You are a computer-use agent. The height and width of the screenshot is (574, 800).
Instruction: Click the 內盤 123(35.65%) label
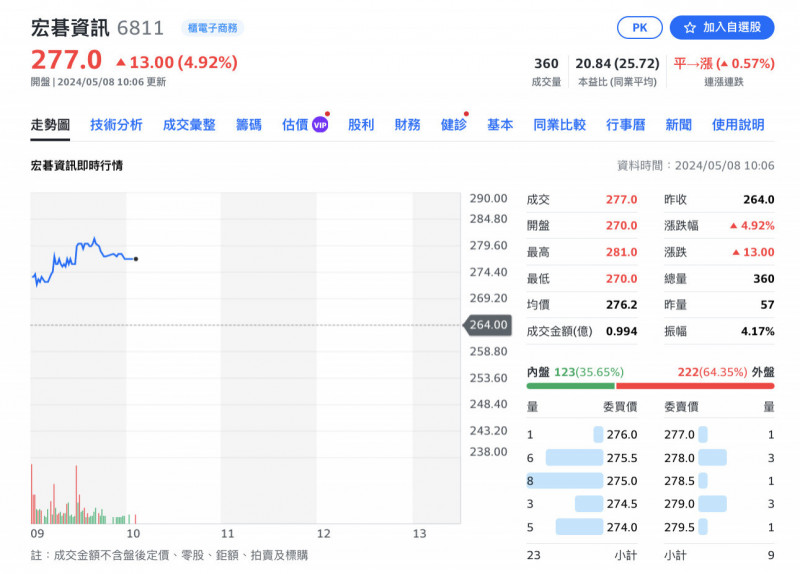[x=575, y=372]
